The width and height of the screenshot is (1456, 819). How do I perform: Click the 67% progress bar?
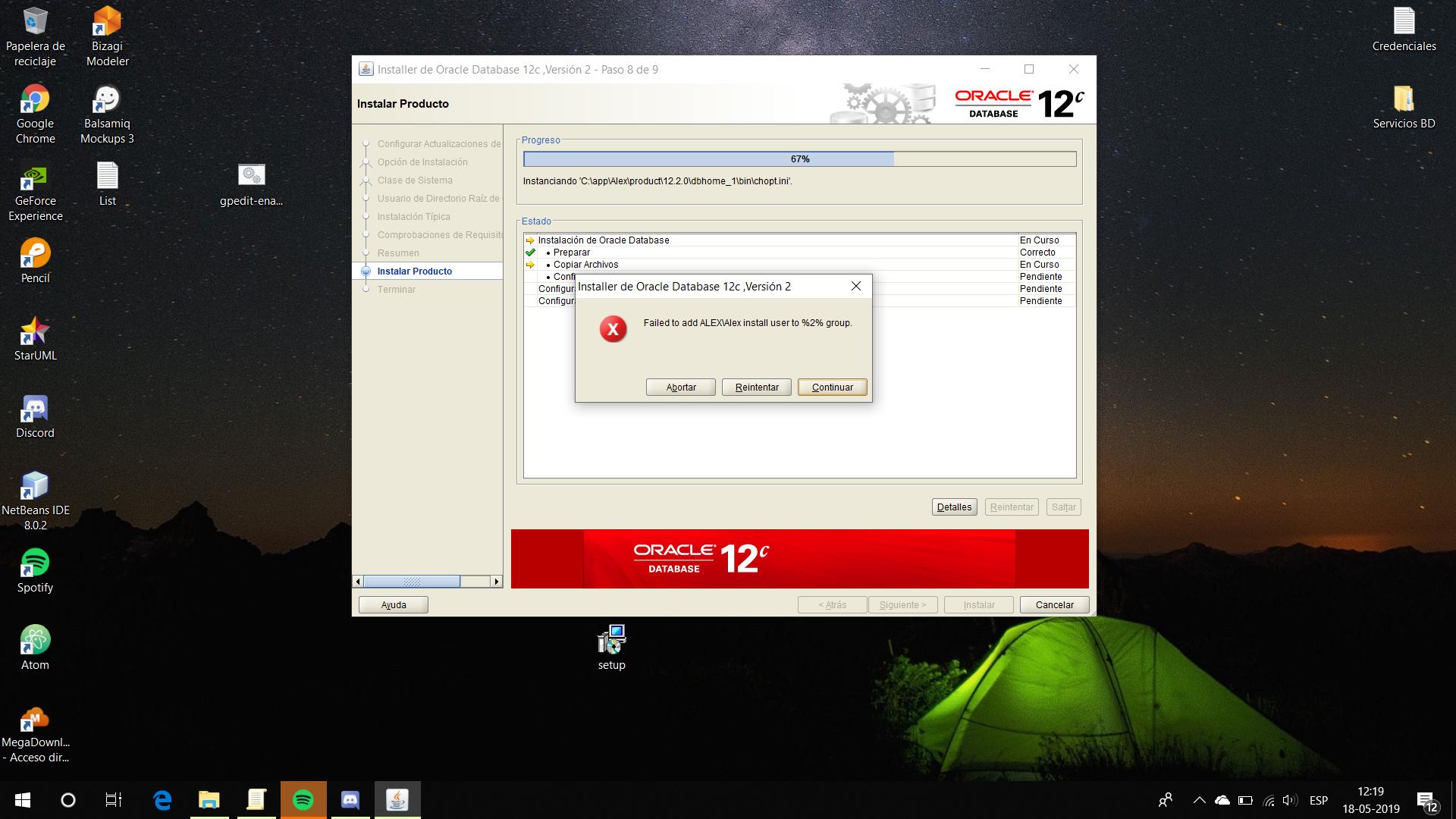(799, 158)
